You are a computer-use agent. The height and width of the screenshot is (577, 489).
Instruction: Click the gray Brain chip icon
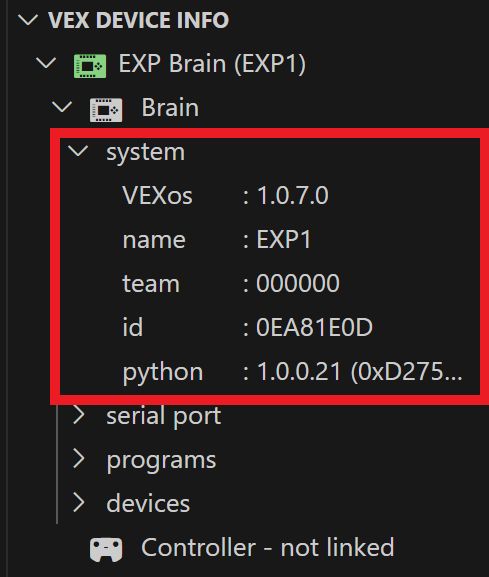click(x=106, y=110)
